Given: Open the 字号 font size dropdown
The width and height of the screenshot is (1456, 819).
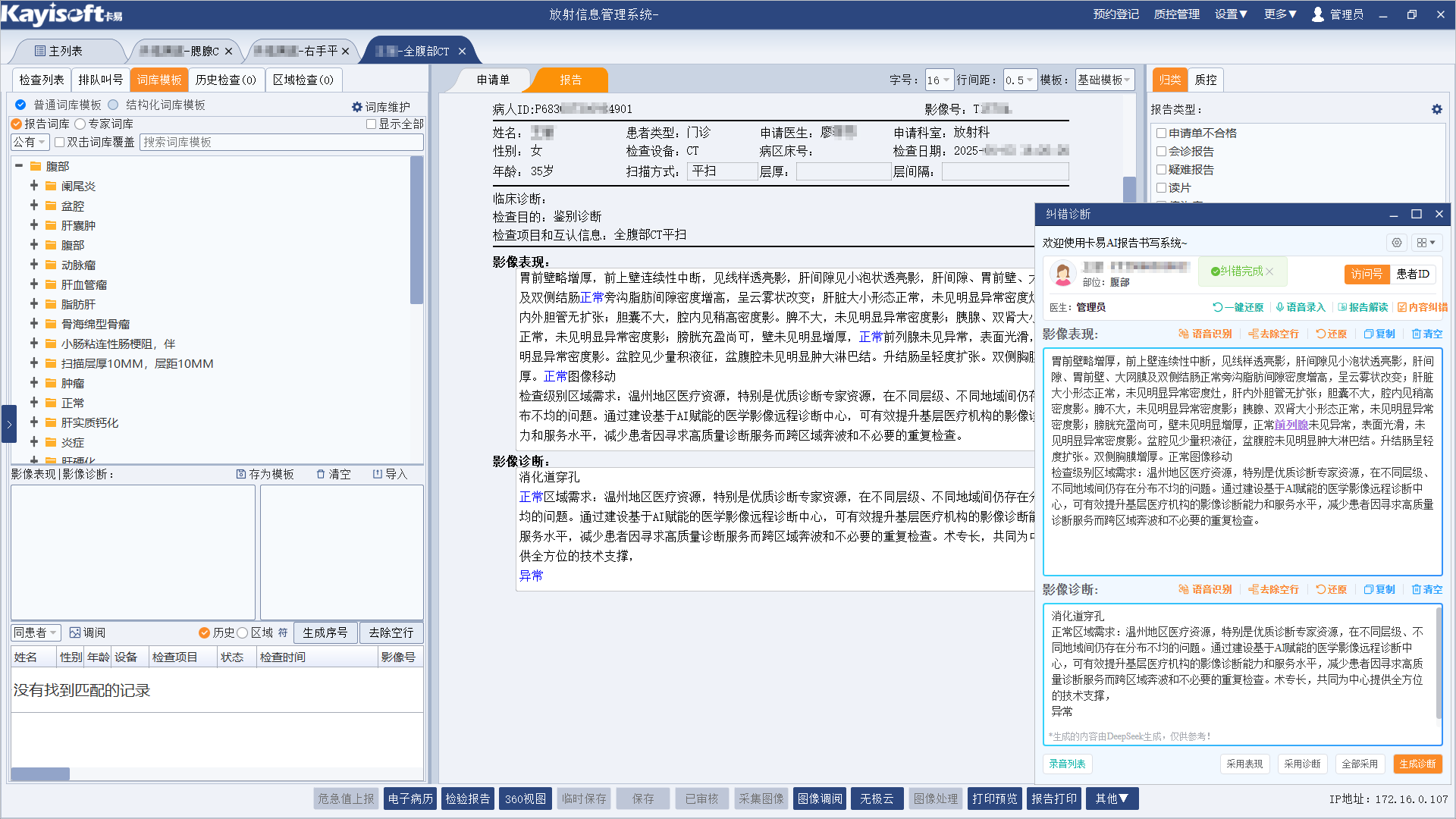Looking at the screenshot, I should pyautogui.click(x=938, y=80).
